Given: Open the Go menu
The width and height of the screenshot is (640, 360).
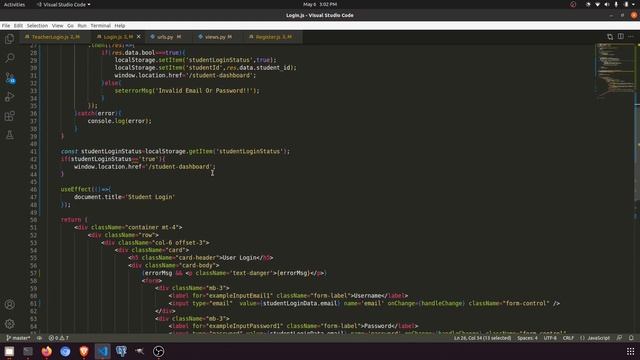Looking at the screenshot, I should (70, 25).
